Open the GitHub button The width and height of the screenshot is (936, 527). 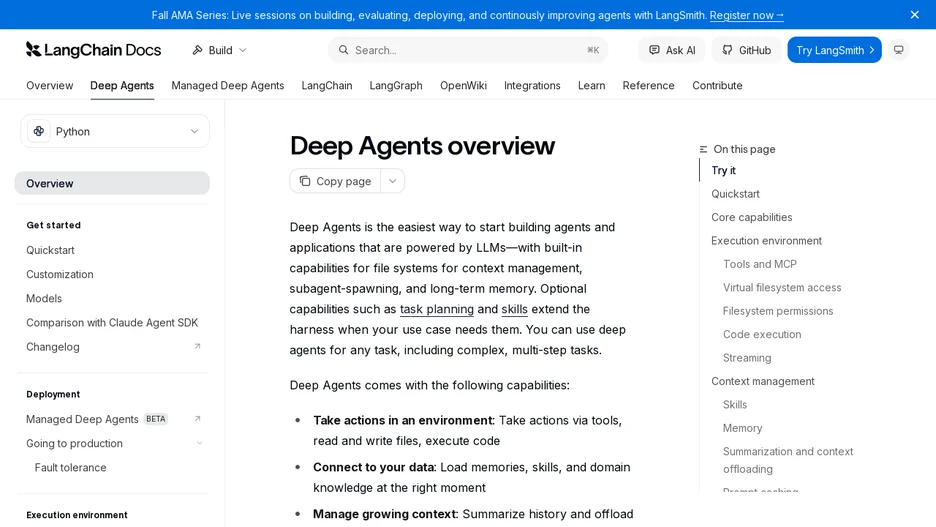[746, 50]
